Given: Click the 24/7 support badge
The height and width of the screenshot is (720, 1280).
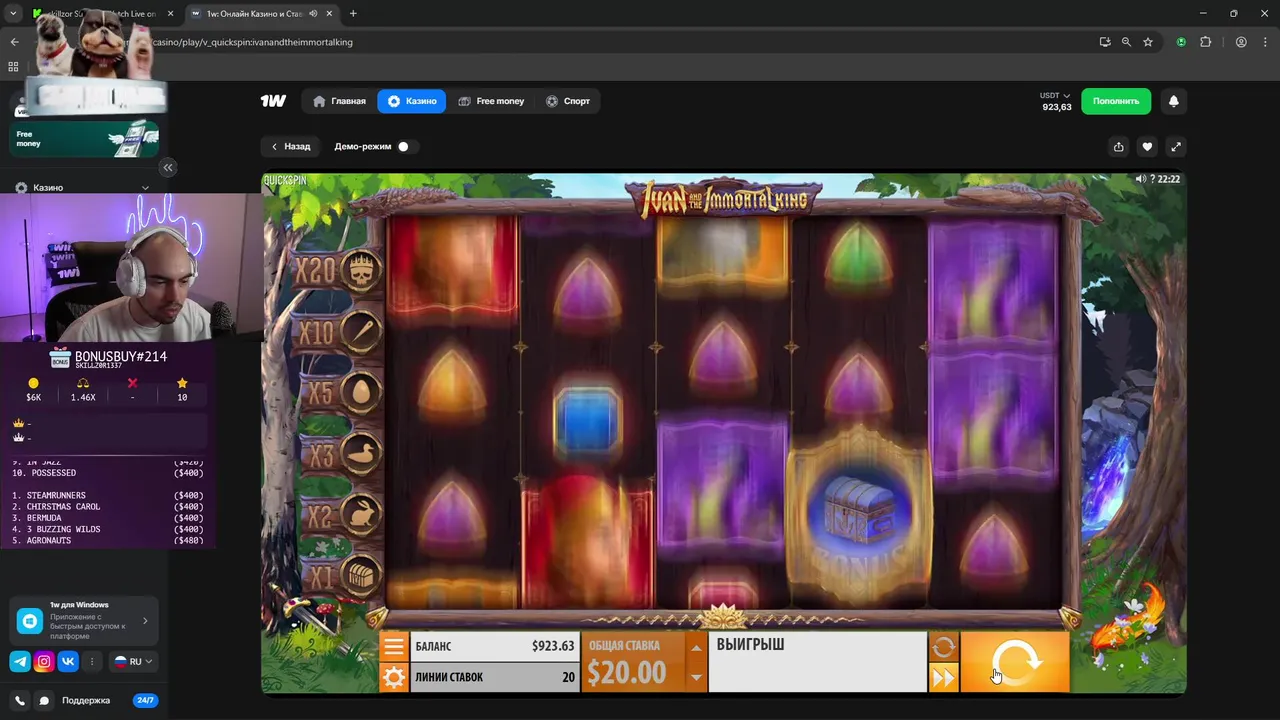Looking at the screenshot, I should coord(145,700).
